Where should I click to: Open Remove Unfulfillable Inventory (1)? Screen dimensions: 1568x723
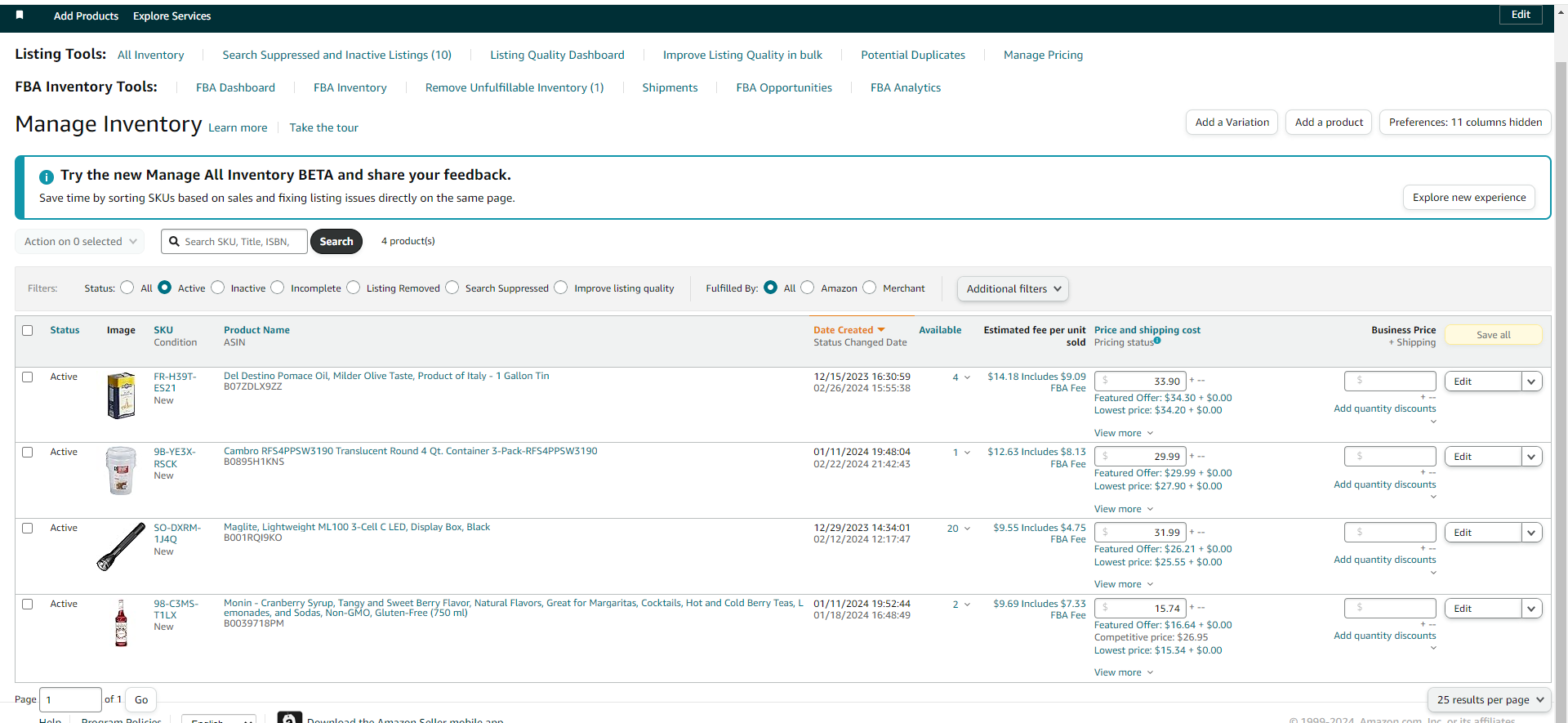[x=514, y=87]
